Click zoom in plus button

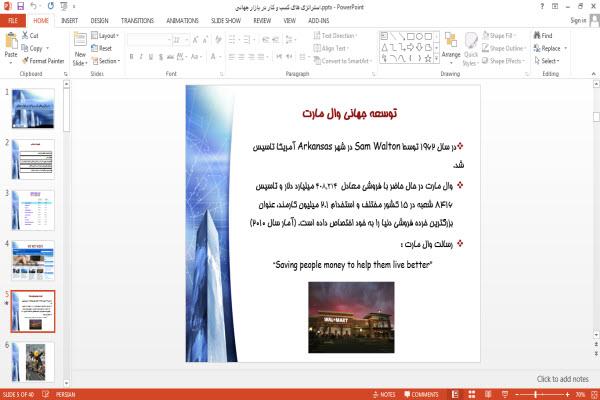[x=567, y=394]
